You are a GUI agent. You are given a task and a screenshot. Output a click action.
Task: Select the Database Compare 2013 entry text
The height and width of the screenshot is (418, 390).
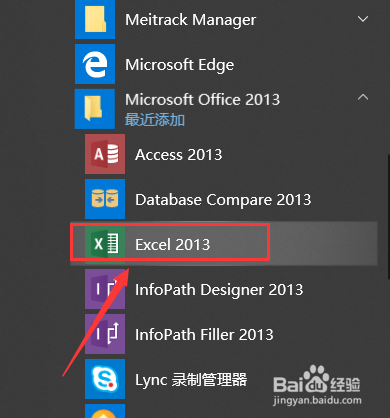(223, 200)
